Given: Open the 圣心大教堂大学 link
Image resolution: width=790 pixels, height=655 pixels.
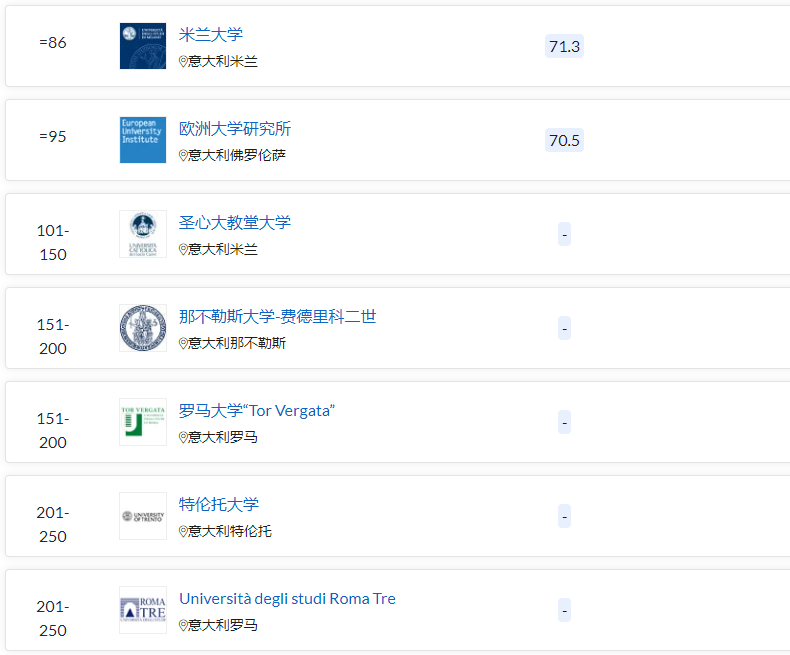Looking at the screenshot, I should click(x=235, y=222).
